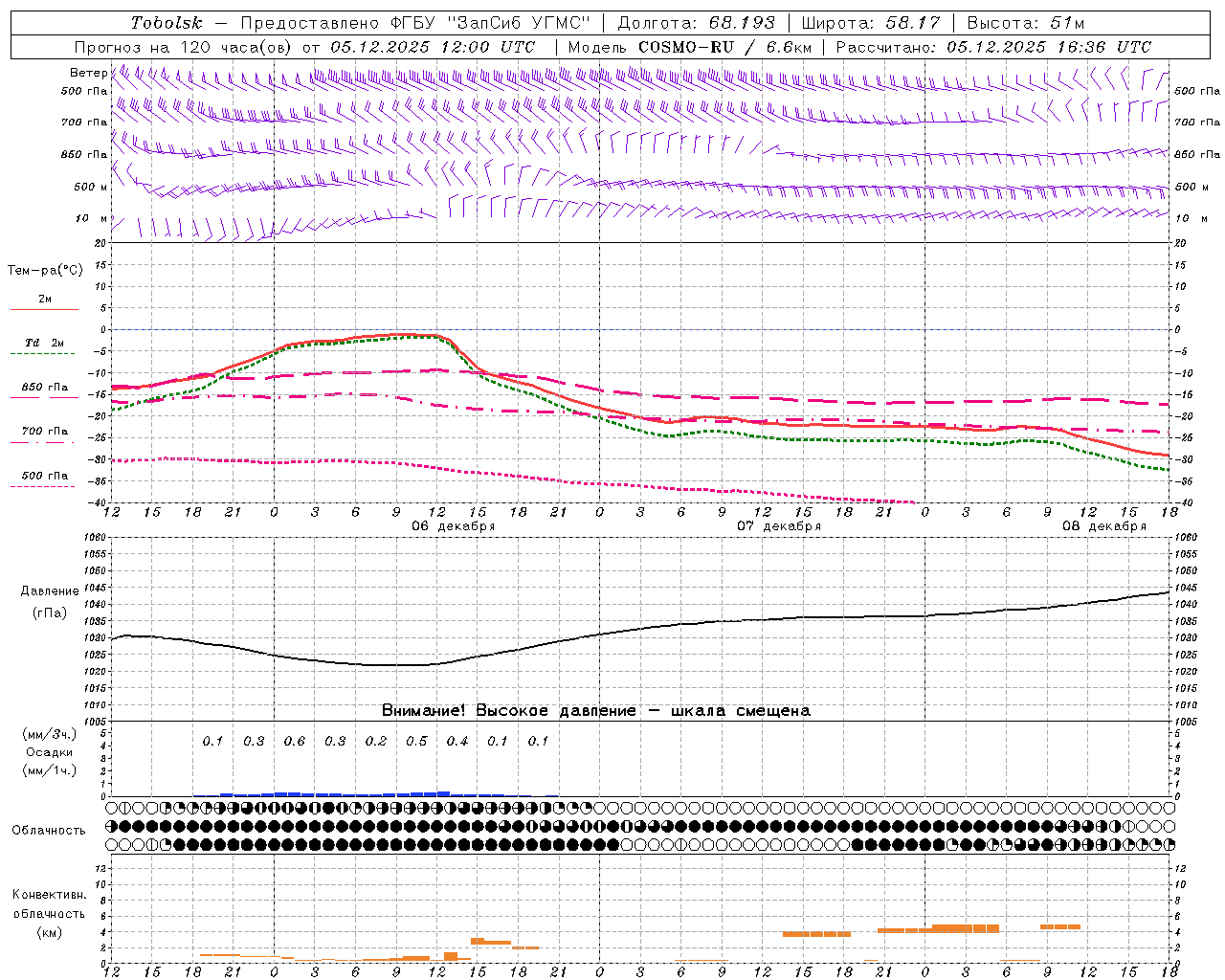
Task: Click the 0.5 precipitation amount value
Action: (416, 741)
